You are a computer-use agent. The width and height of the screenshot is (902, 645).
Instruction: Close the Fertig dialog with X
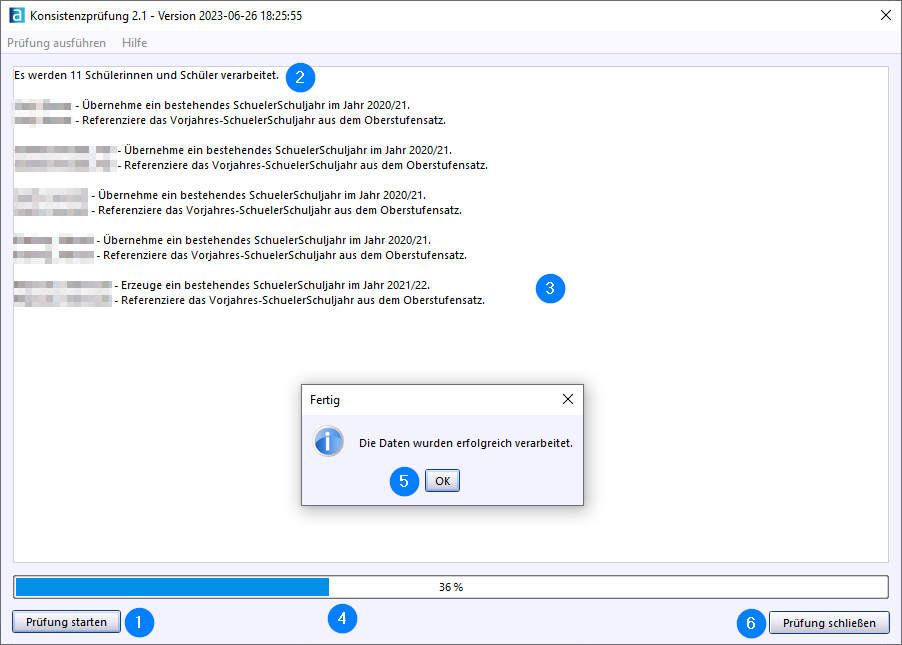point(568,399)
